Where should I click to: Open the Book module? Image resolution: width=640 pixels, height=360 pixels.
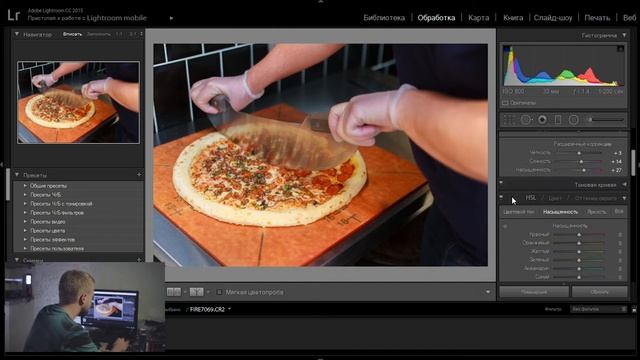pyautogui.click(x=513, y=18)
